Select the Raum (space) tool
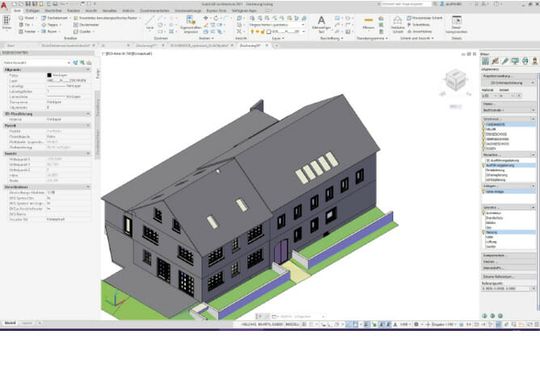The width and height of the screenshot is (540, 373). tap(50, 32)
